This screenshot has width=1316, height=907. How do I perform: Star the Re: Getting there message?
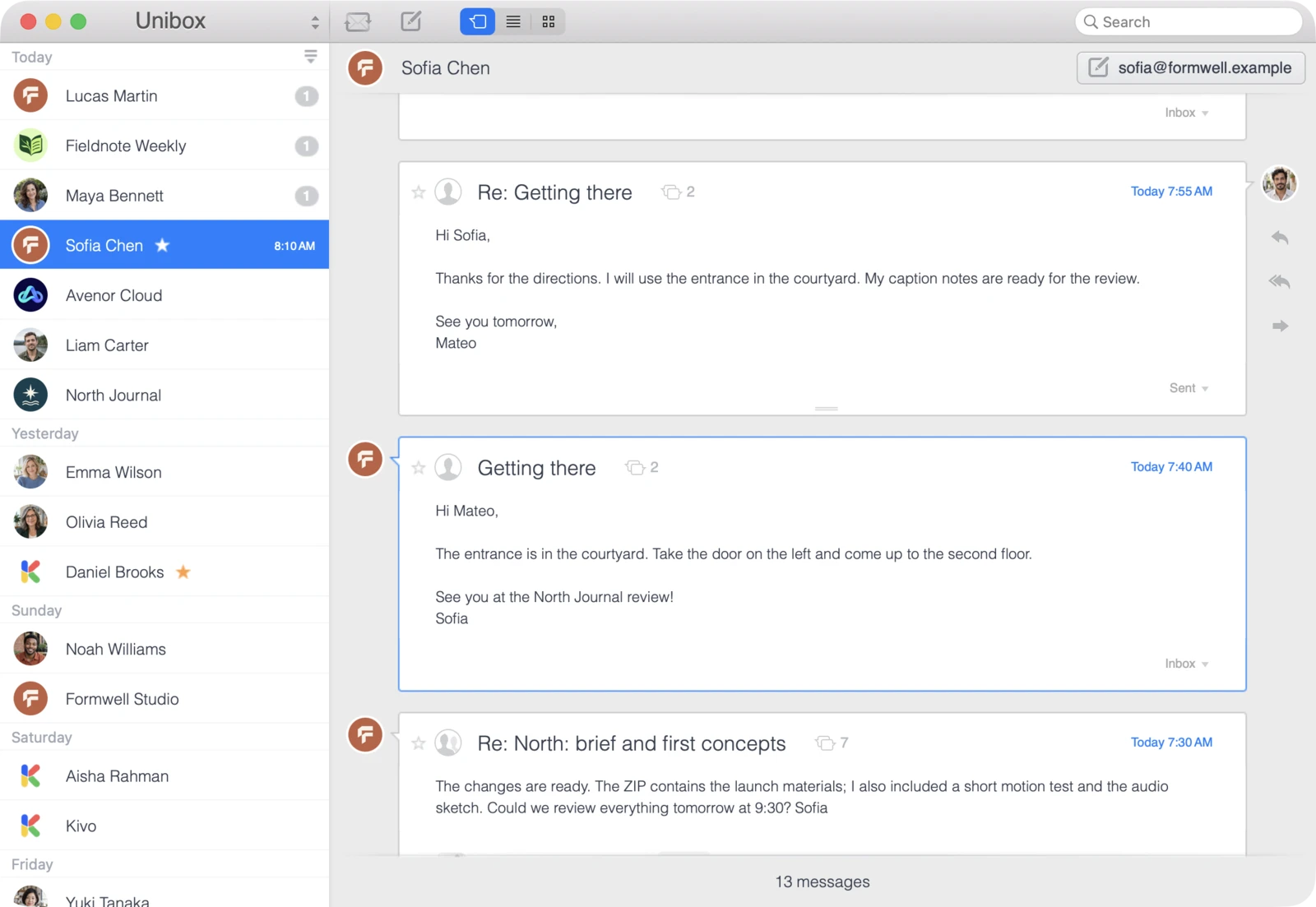[419, 192]
